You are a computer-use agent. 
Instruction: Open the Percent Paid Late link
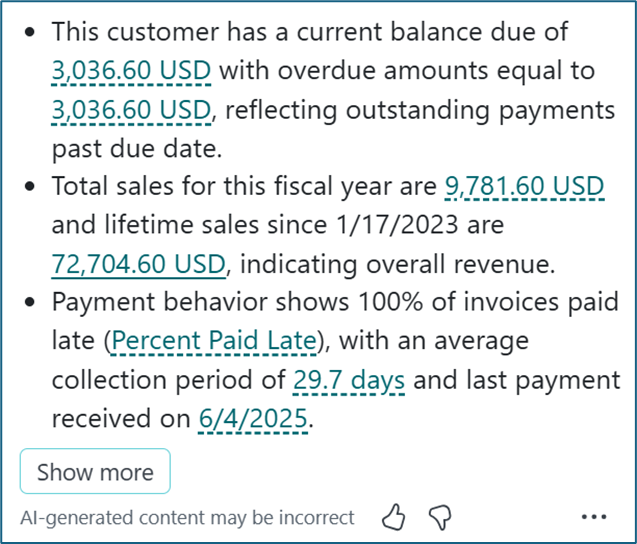[213, 343]
